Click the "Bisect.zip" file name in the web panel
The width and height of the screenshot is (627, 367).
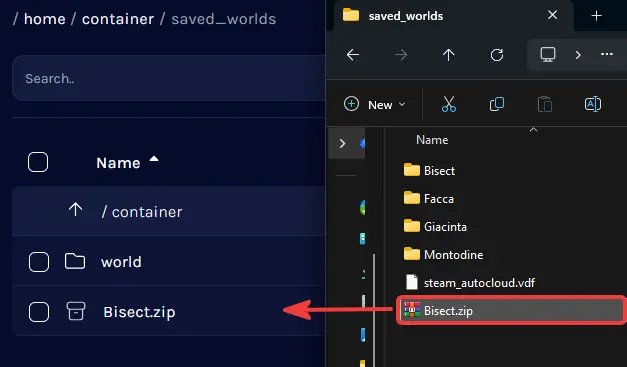click(x=139, y=312)
